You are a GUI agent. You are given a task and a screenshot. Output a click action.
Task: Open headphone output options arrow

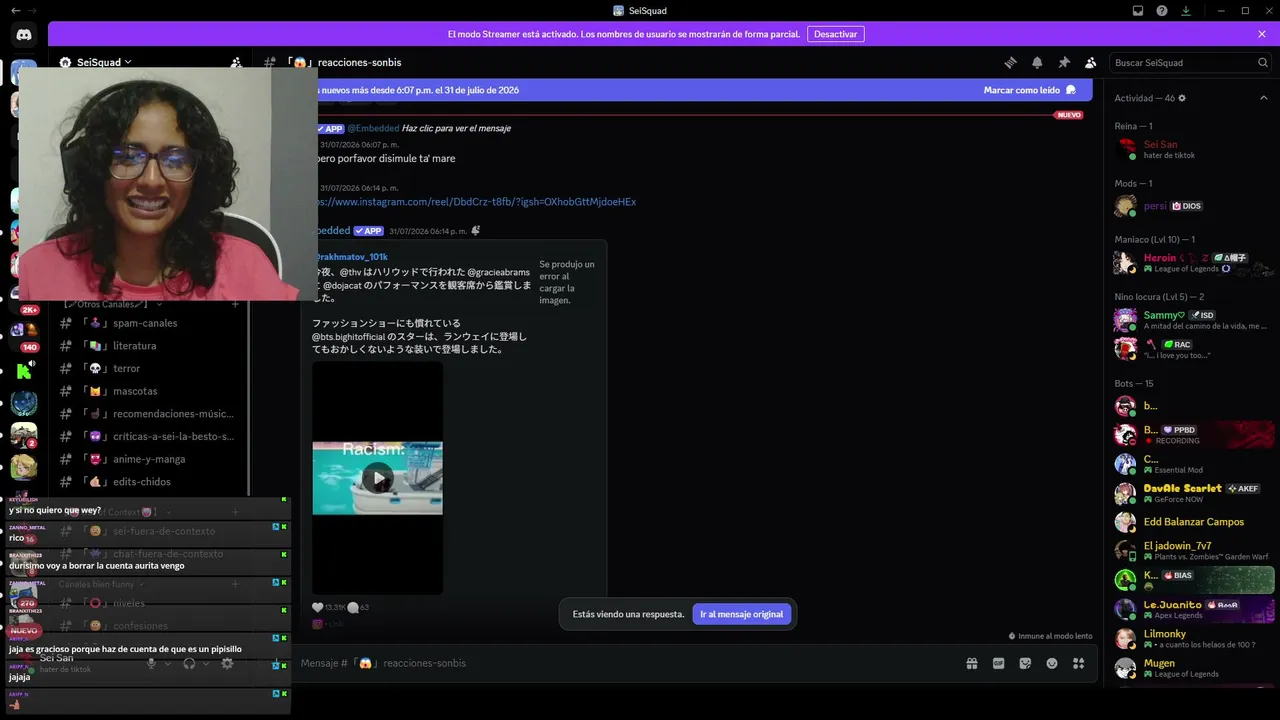pos(205,663)
